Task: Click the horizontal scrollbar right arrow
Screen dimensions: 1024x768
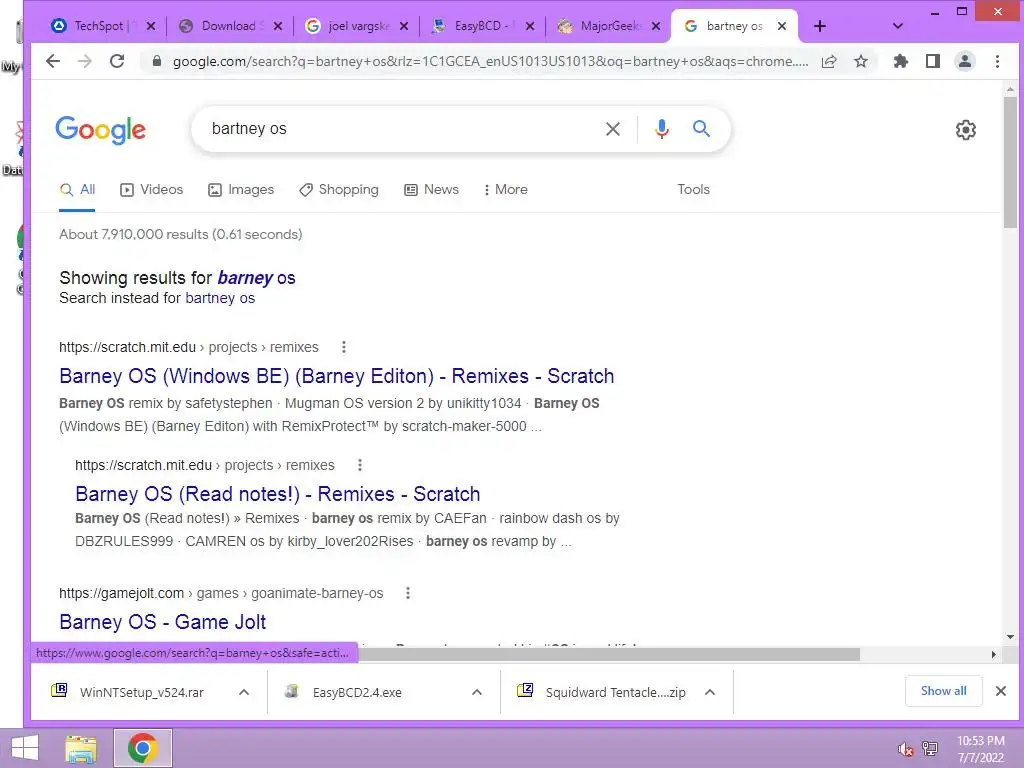Action: point(993,654)
